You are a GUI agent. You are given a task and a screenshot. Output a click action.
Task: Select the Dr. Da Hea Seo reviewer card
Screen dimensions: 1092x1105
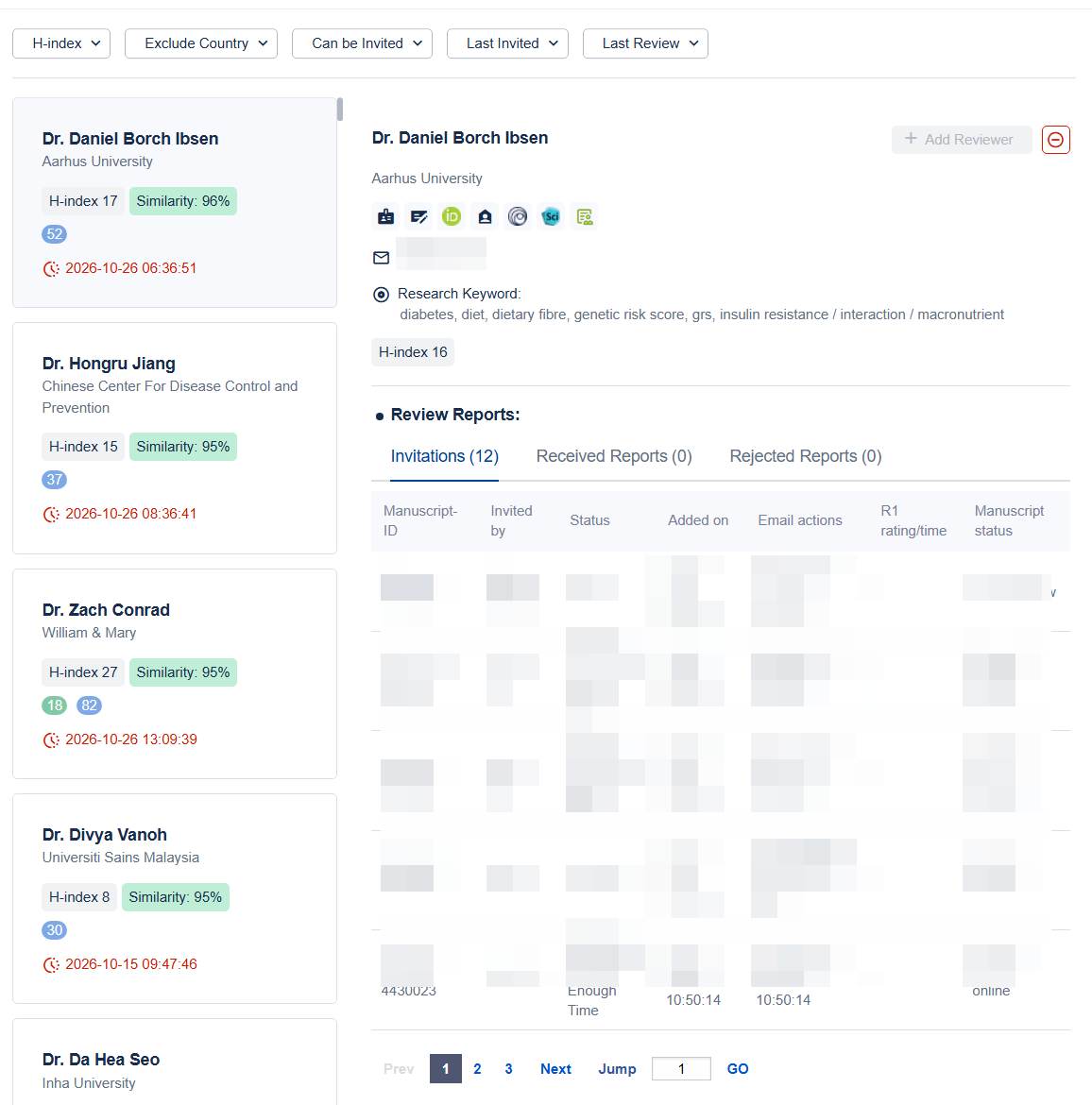[x=175, y=1062]
